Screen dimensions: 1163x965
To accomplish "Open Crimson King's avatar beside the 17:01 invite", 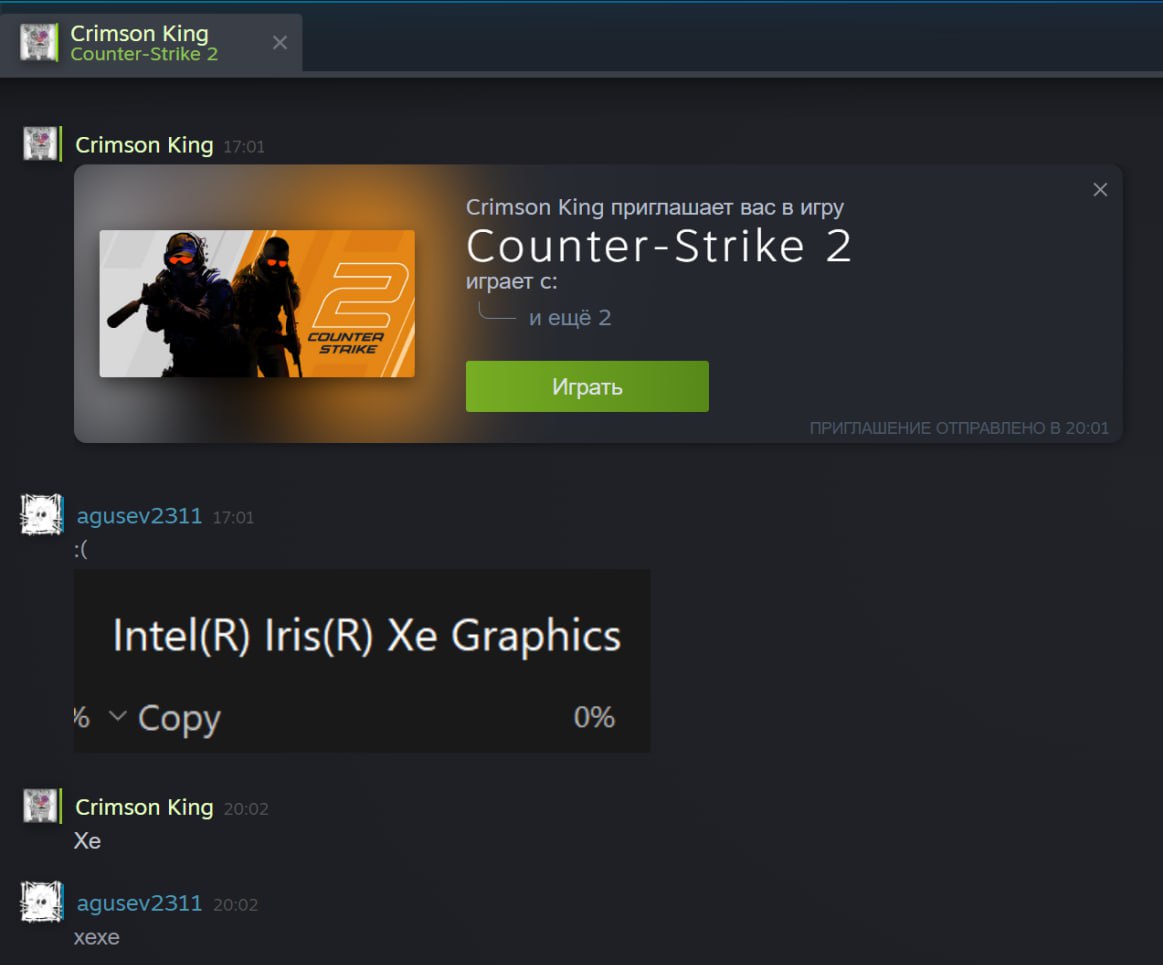I will 40,144.
